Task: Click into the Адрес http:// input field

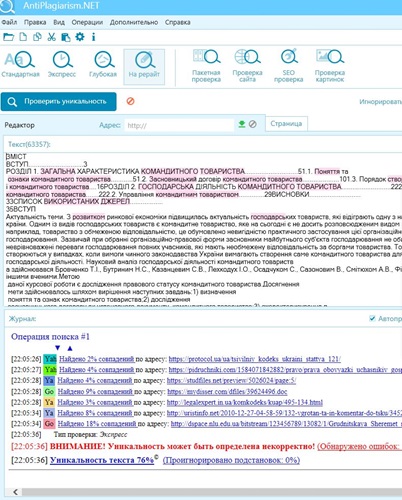Action: [x=179, y=125]
